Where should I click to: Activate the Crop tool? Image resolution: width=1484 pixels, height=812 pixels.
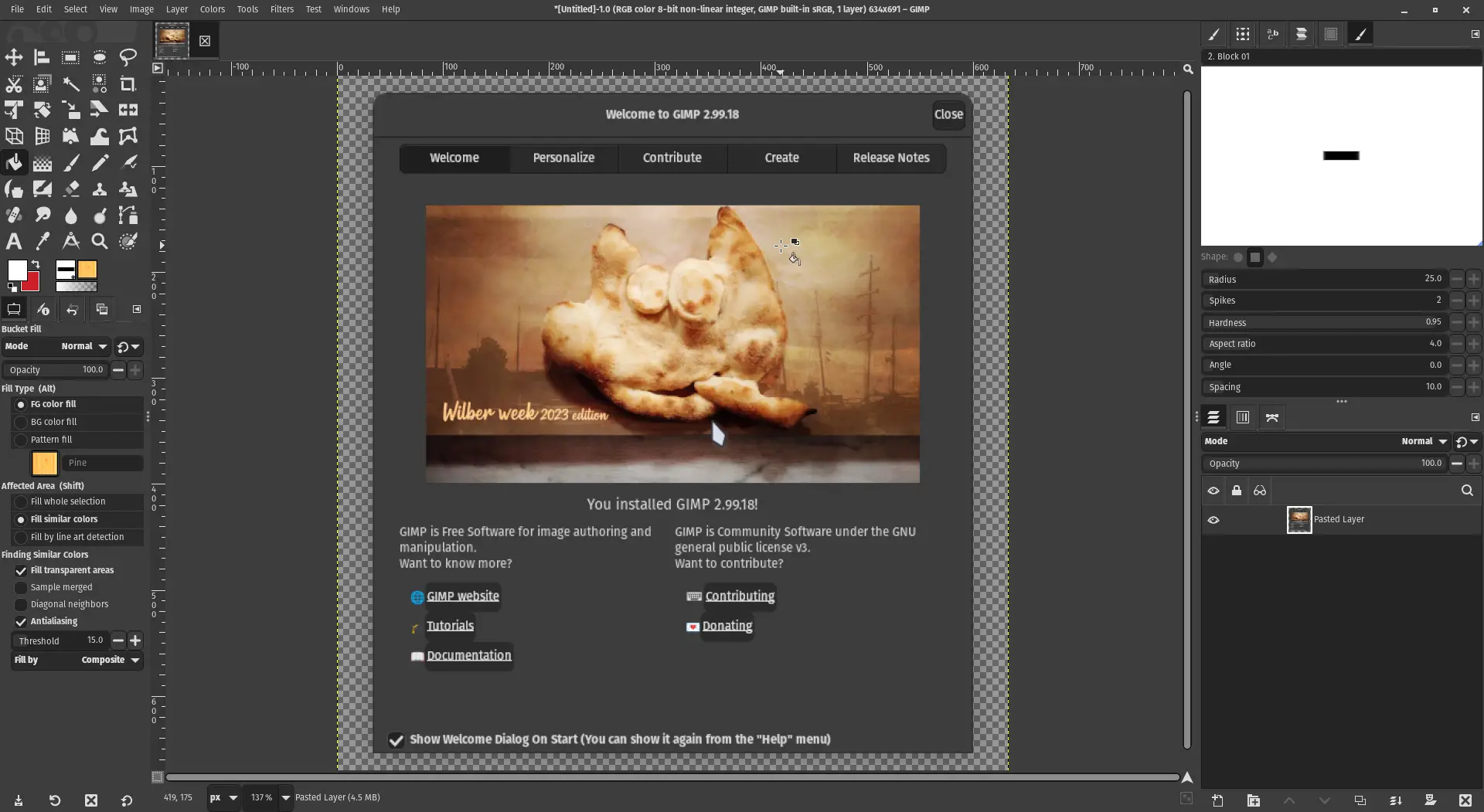(x=128, y=84)
